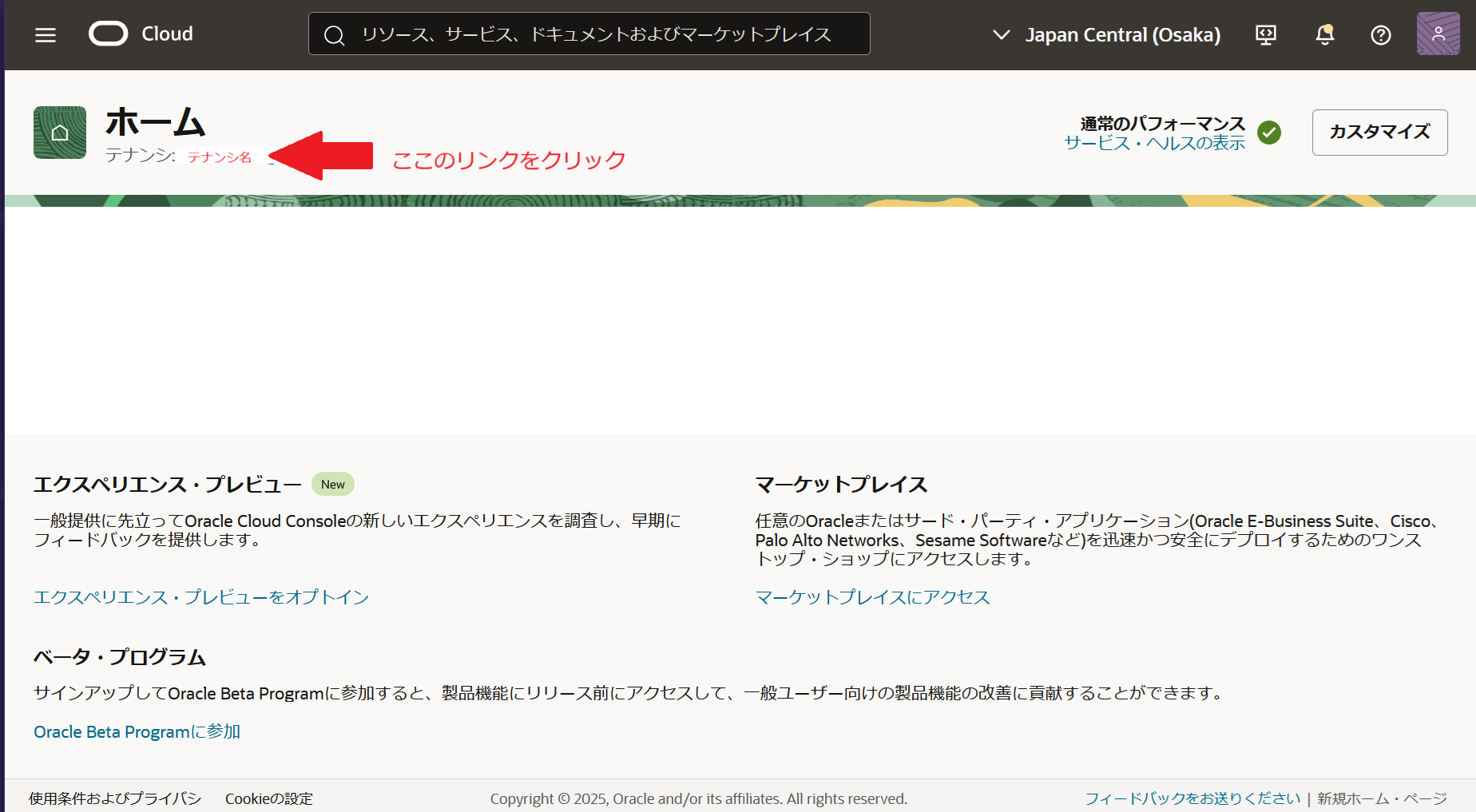Viewport: 1476px width, 812px height.
Task: Open the サービス・ヘルスの表示 link
Action: coord(1155,143)
